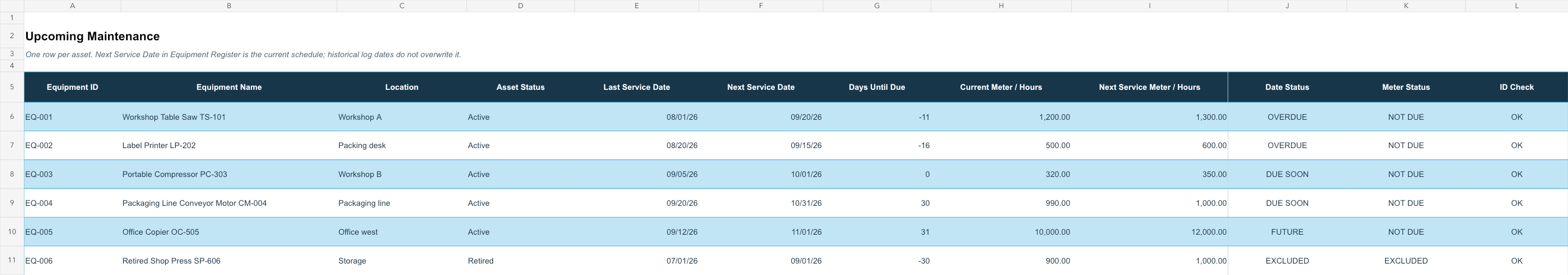Image resolution: width=1568 pixels, height=275 pixels.
Task: Select cell EQ-001
Action: 73,117
